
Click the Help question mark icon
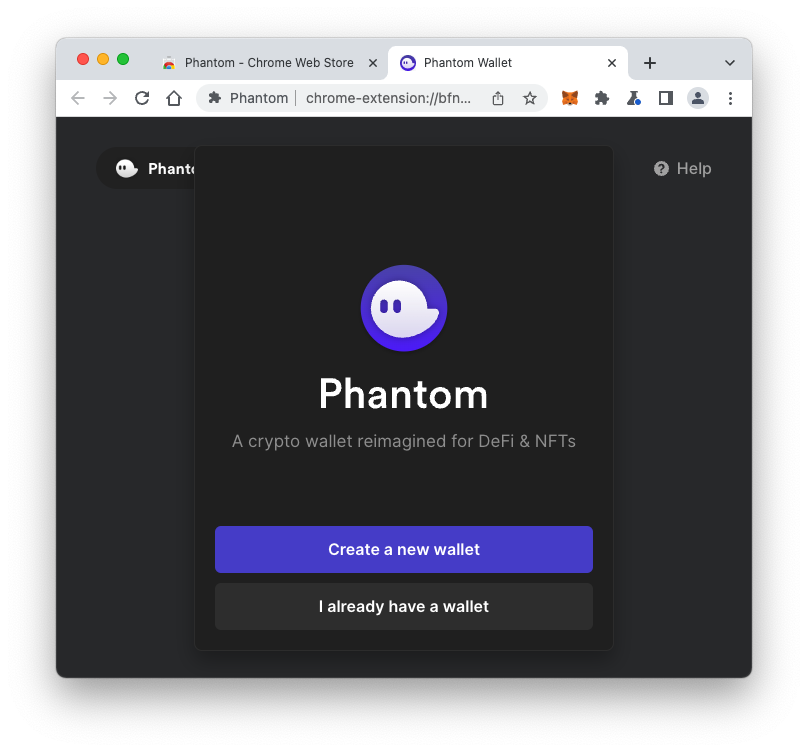click(661, 169)
